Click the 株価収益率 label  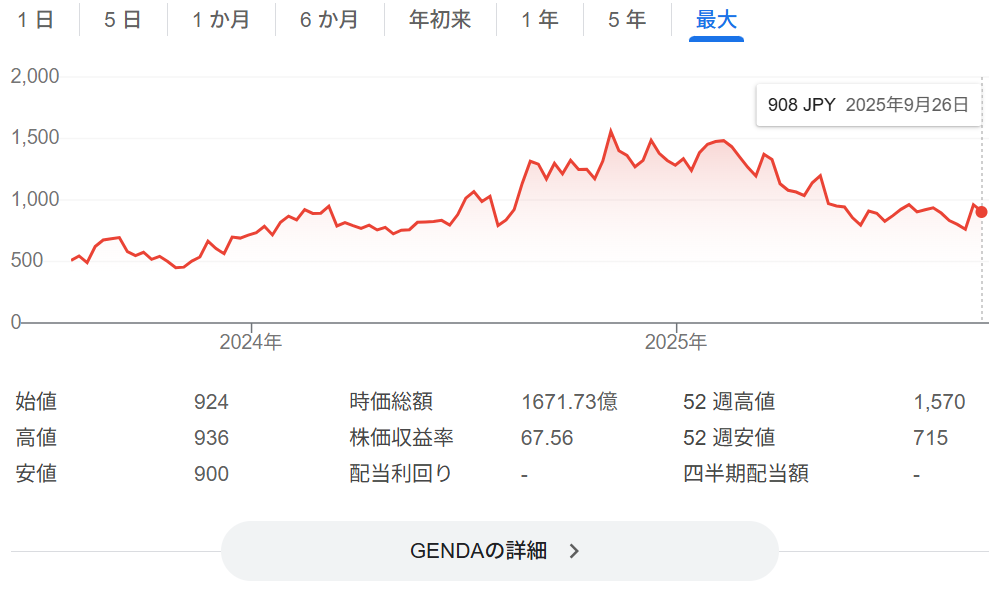(401, 438)
